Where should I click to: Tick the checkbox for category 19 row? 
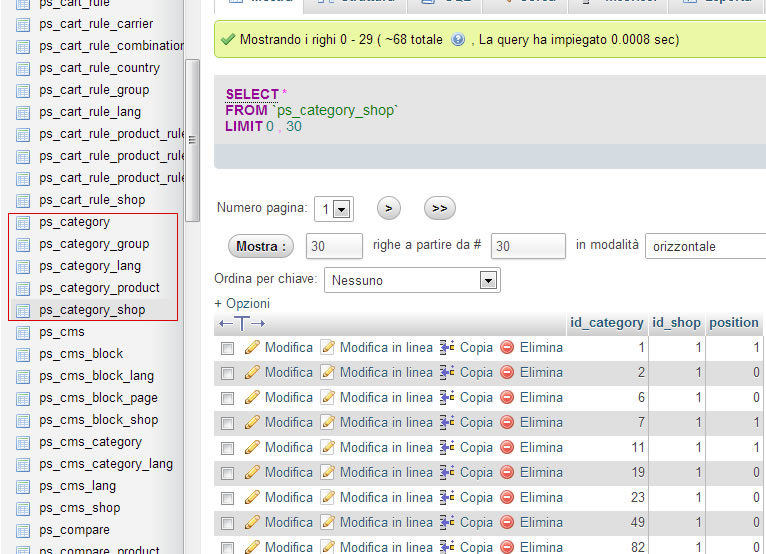(x=227, y=473)
